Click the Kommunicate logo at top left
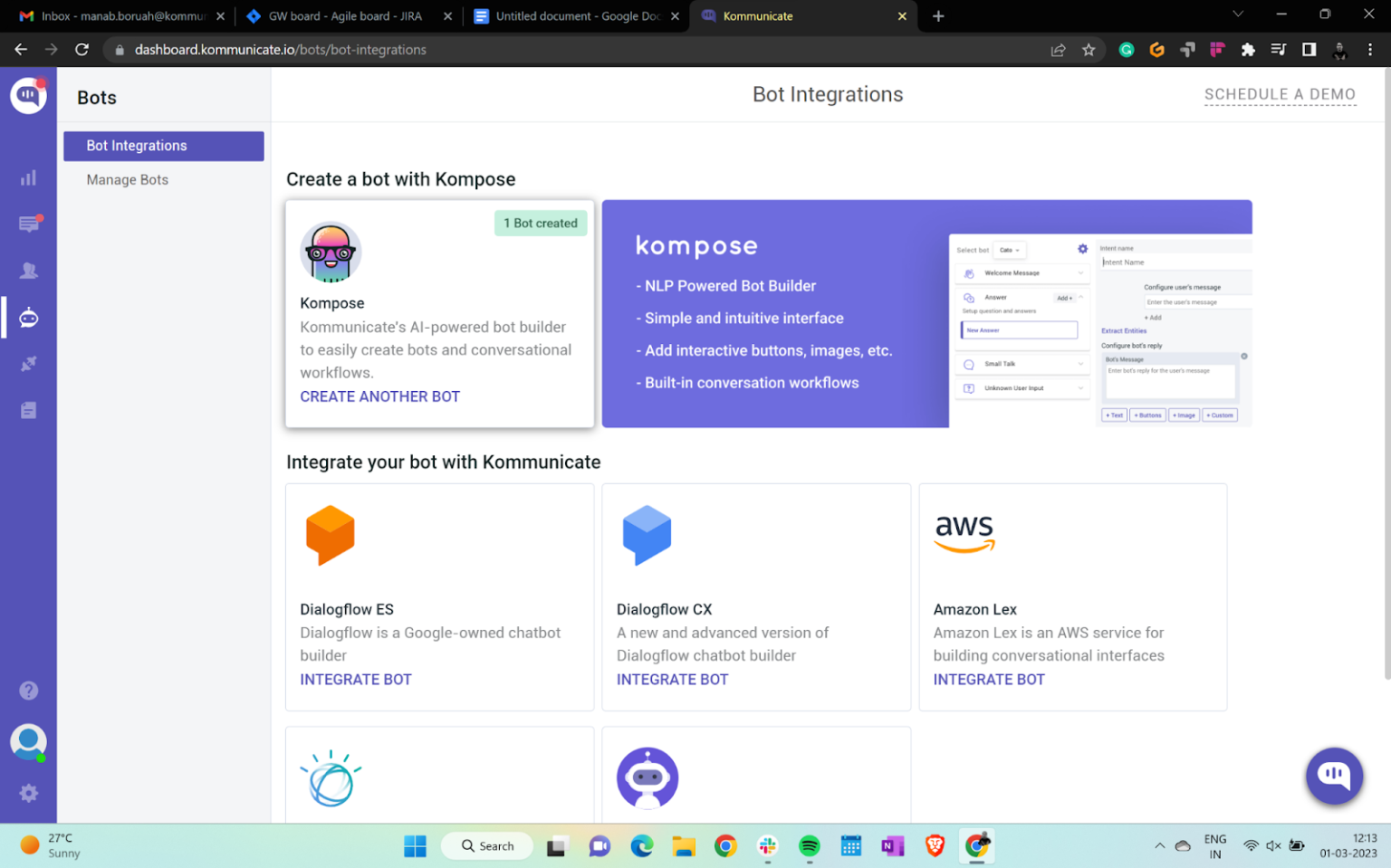Viewport: 1391px width, 868px height. pos(28,95)
